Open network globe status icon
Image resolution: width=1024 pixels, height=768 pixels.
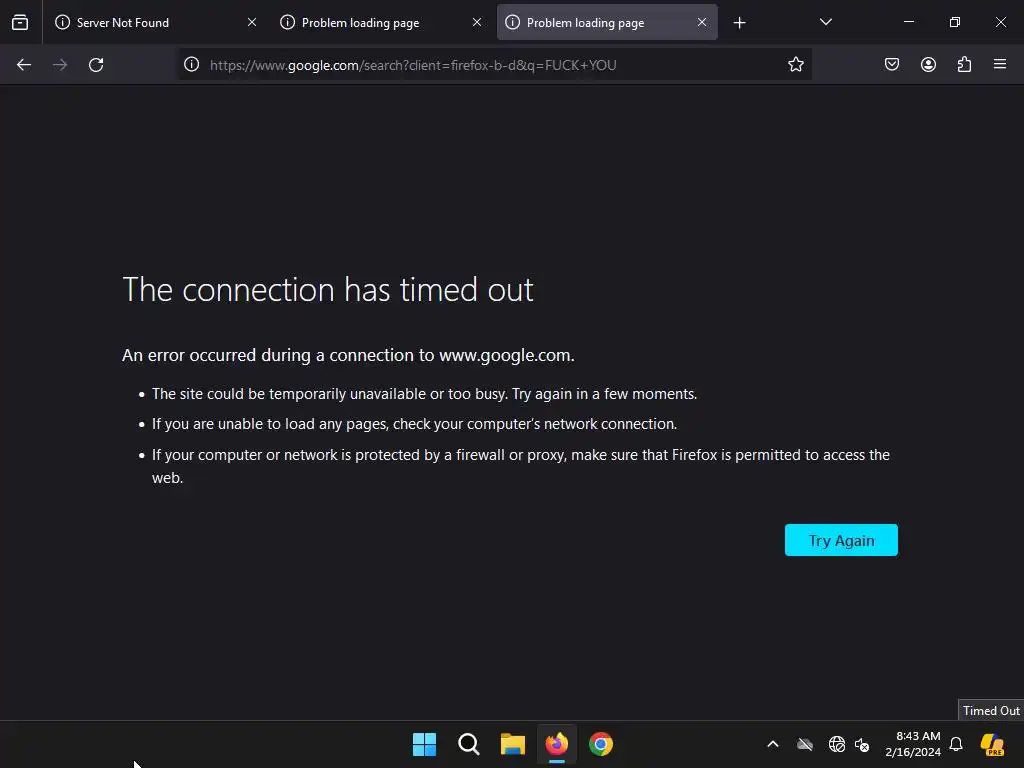837,744
